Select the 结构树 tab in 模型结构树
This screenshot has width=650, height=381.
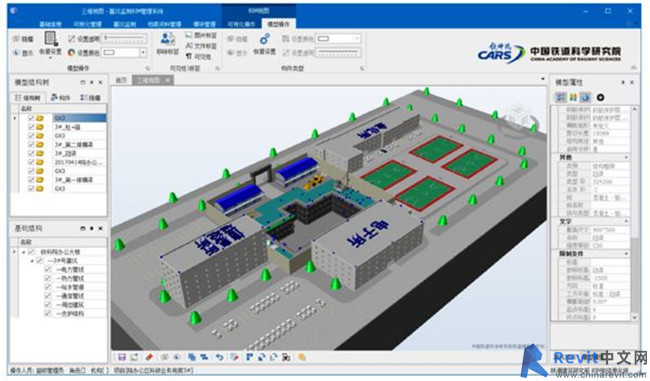28,98
